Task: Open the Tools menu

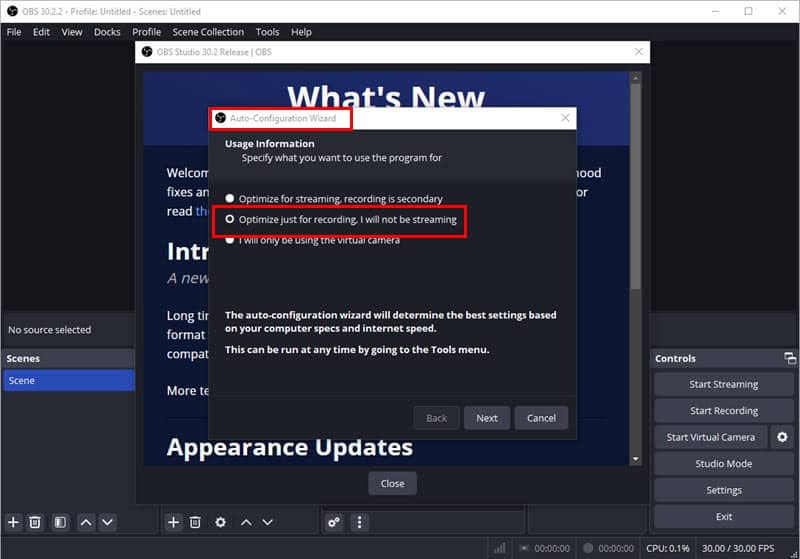Action: pyautogui.click(x=267, y=32)
